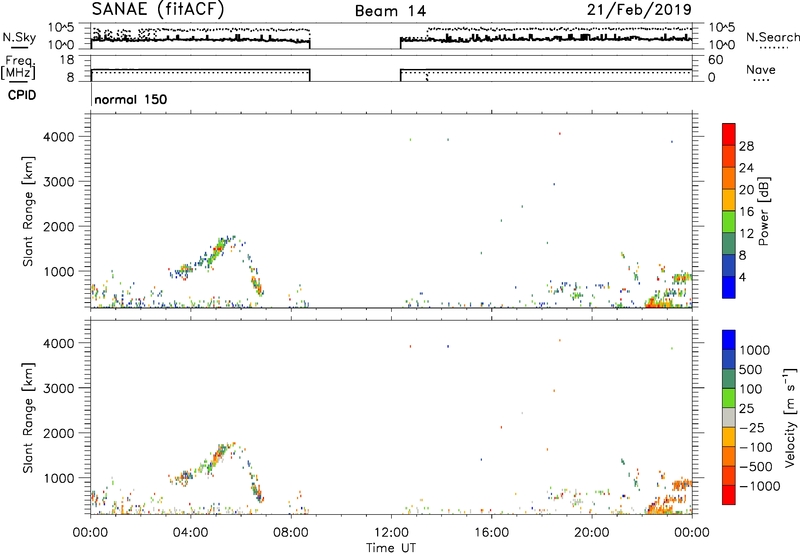Screen dimensions: 800x554
Task: Select the -100 label on velocity scale
Action: pyautogui.click(x=756, y=447)
